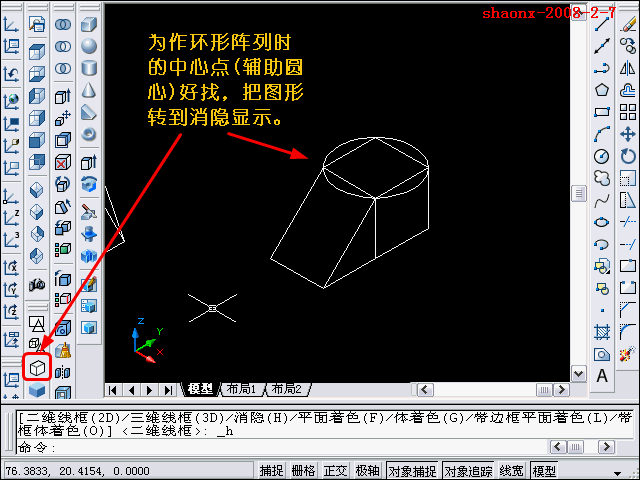Select the World UCS icon

point(11,100)
